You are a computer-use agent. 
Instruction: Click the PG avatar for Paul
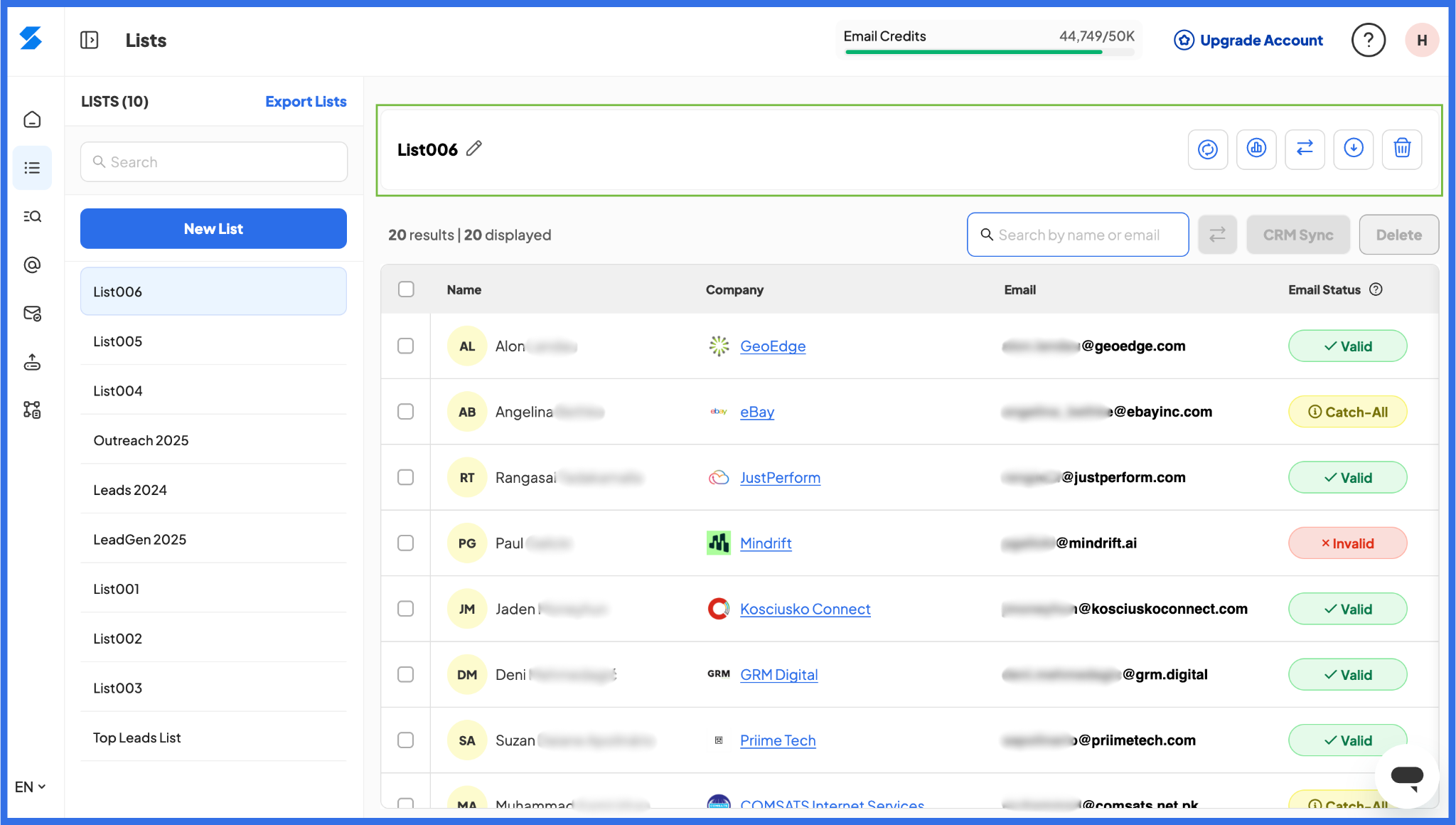[x=467, y=543]
